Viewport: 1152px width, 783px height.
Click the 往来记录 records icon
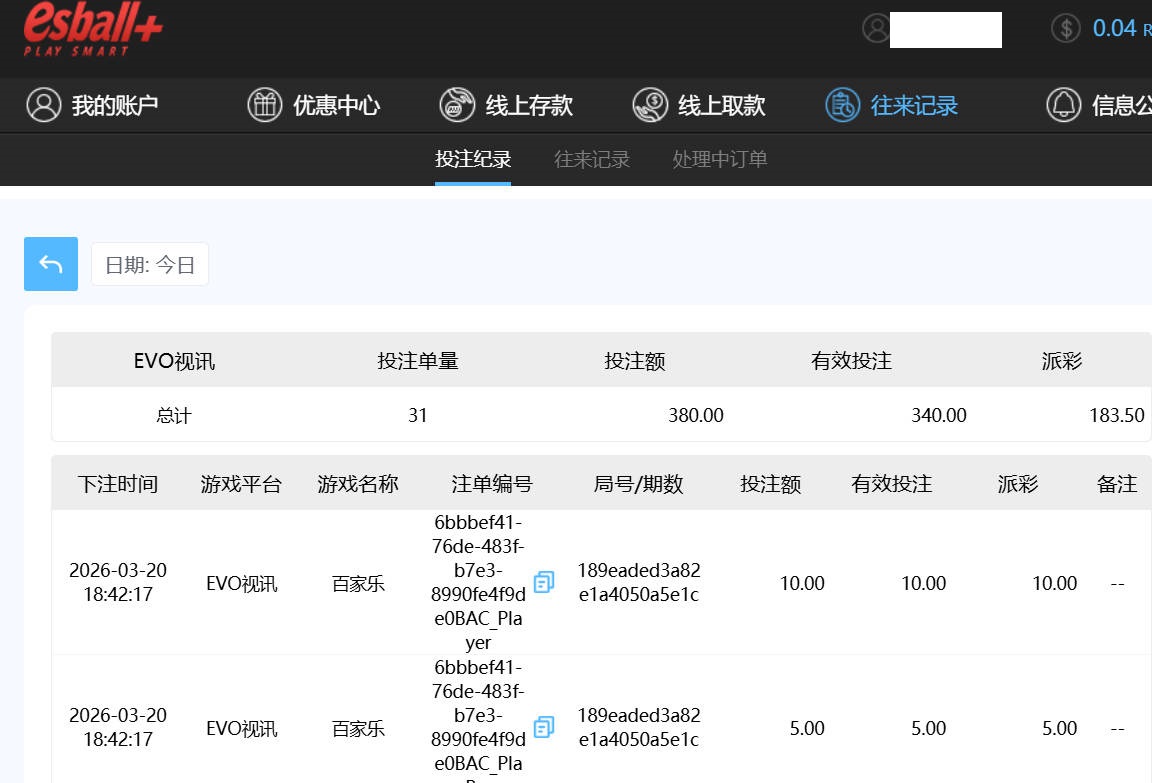pos(843,105)
